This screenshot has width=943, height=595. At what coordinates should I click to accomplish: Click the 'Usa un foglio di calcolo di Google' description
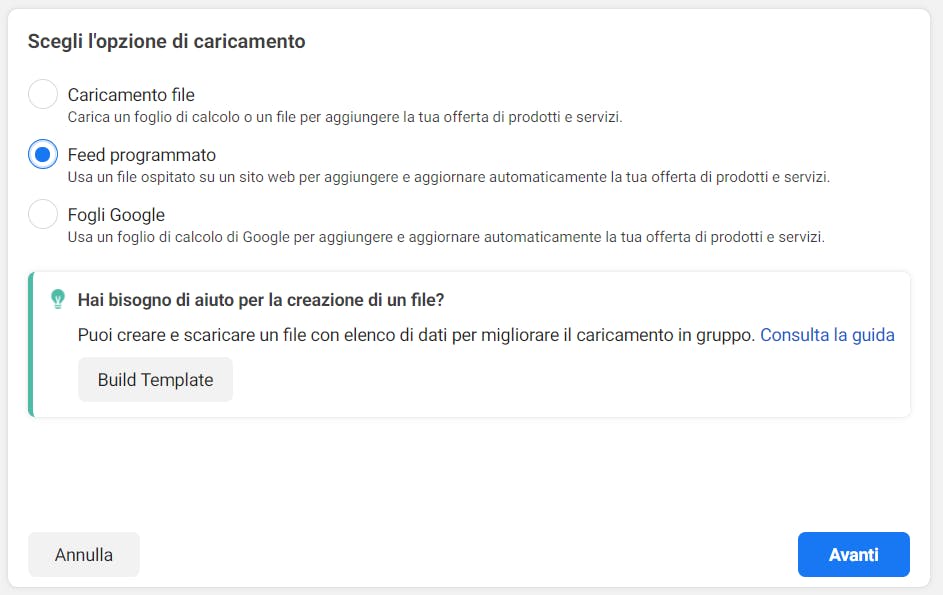446,237
